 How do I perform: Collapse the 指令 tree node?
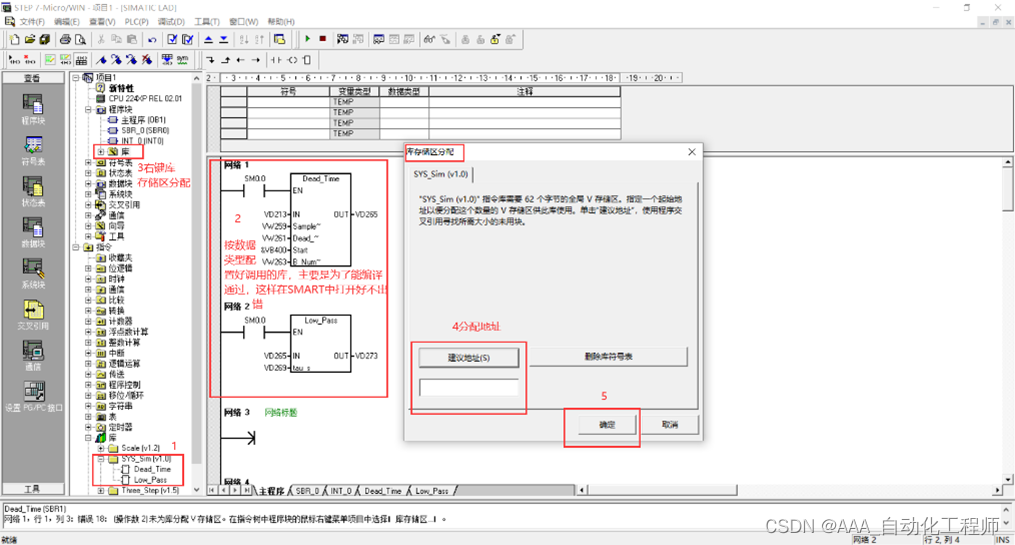point(77,247)
